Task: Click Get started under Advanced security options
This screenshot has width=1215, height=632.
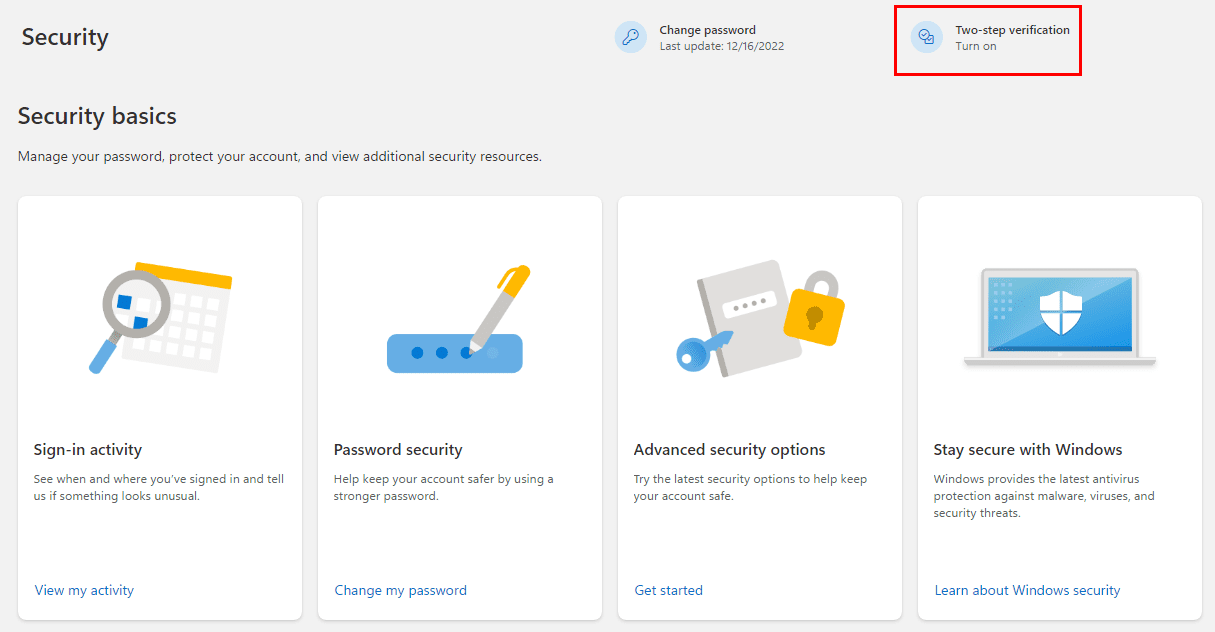Action: [x=668, y=590]
